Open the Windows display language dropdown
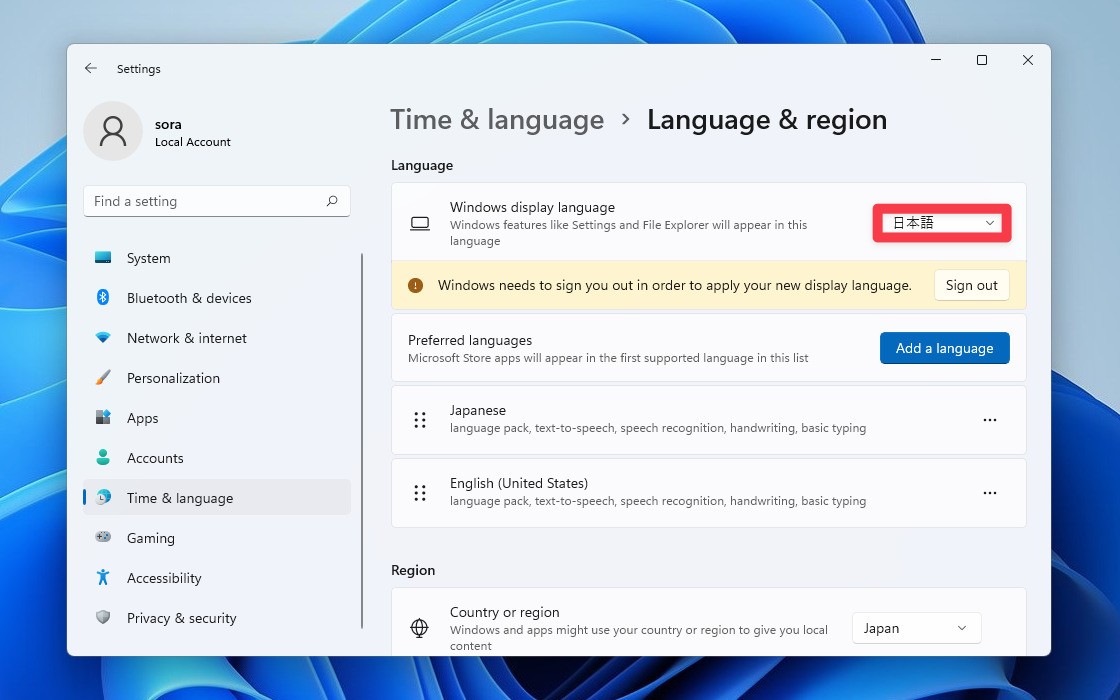This screenshot has height=700, width=1120. pyautogui.click(x=942, y=224)
